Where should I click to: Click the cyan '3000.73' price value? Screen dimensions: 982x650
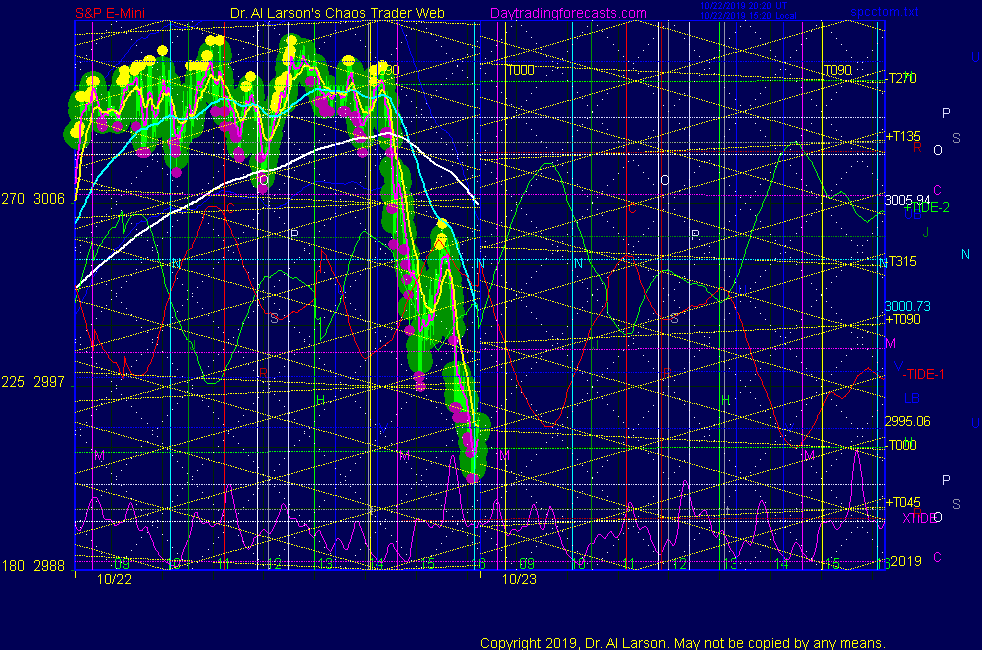pyautogui.click(x=907, y=306)
